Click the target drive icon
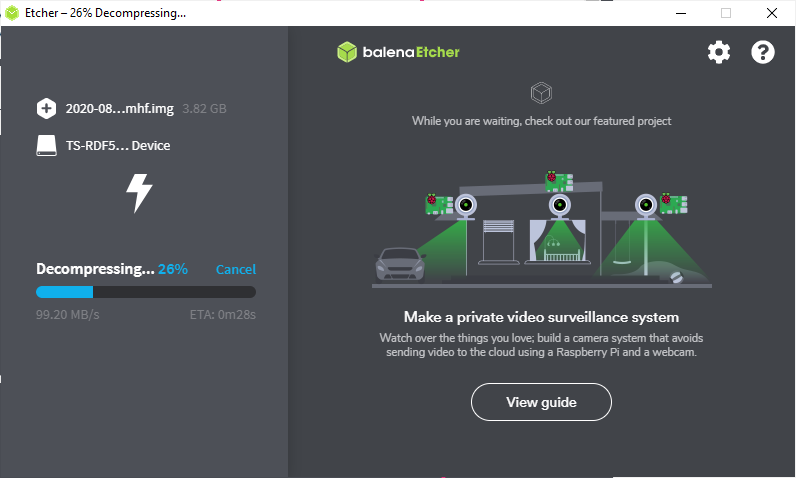The width and height of the screenshot is (796, 478). coord(46,146)
